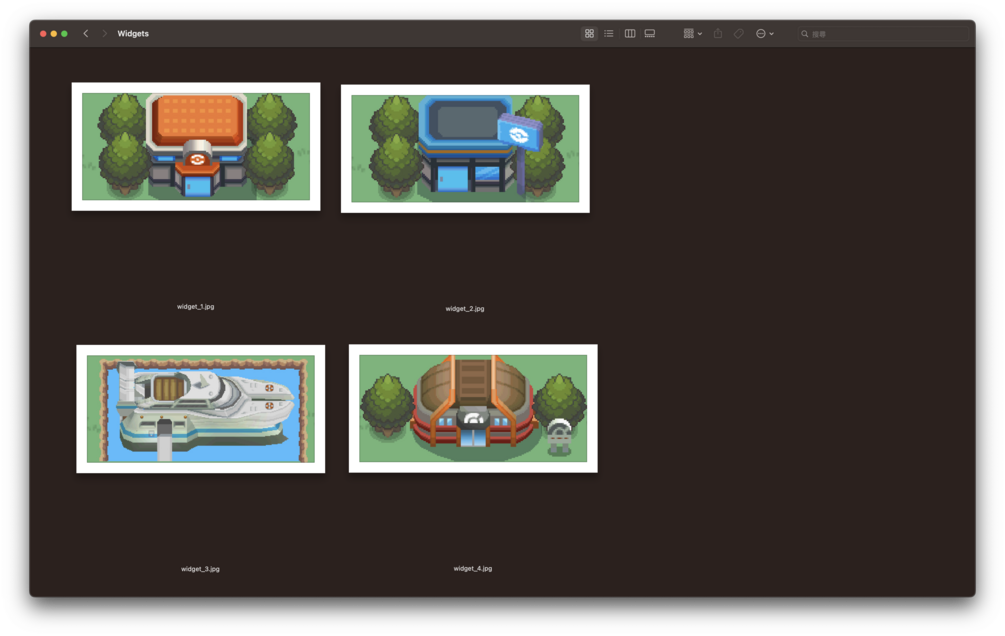Screen dimensions: 1005x636
Task: Switch to icon grid view
Action: coord(589,33)
